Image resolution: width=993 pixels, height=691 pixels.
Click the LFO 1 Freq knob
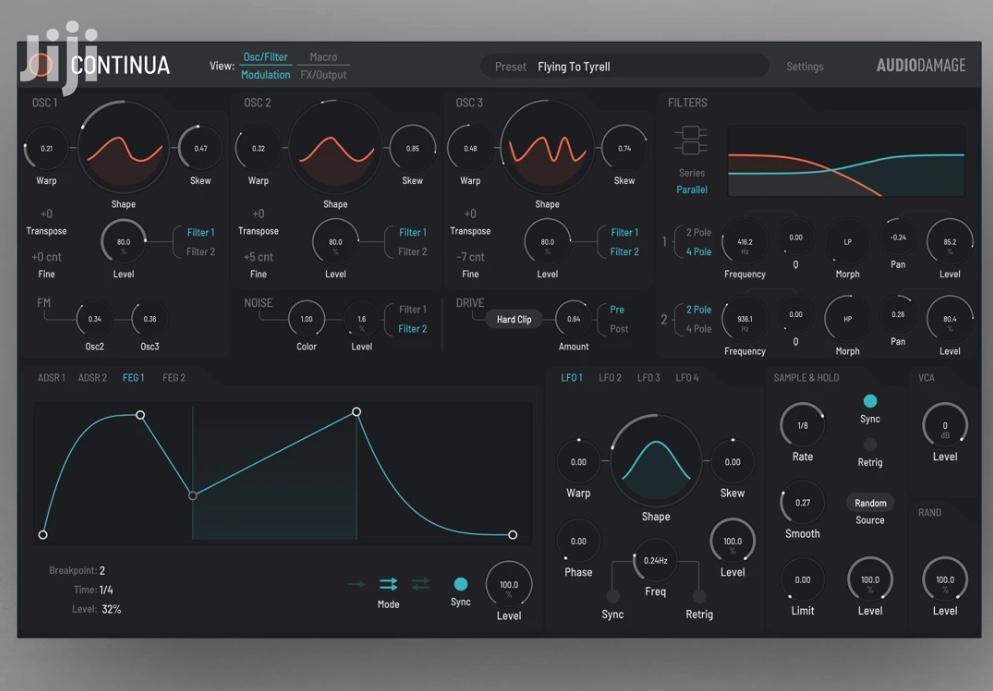coord(655,561)
